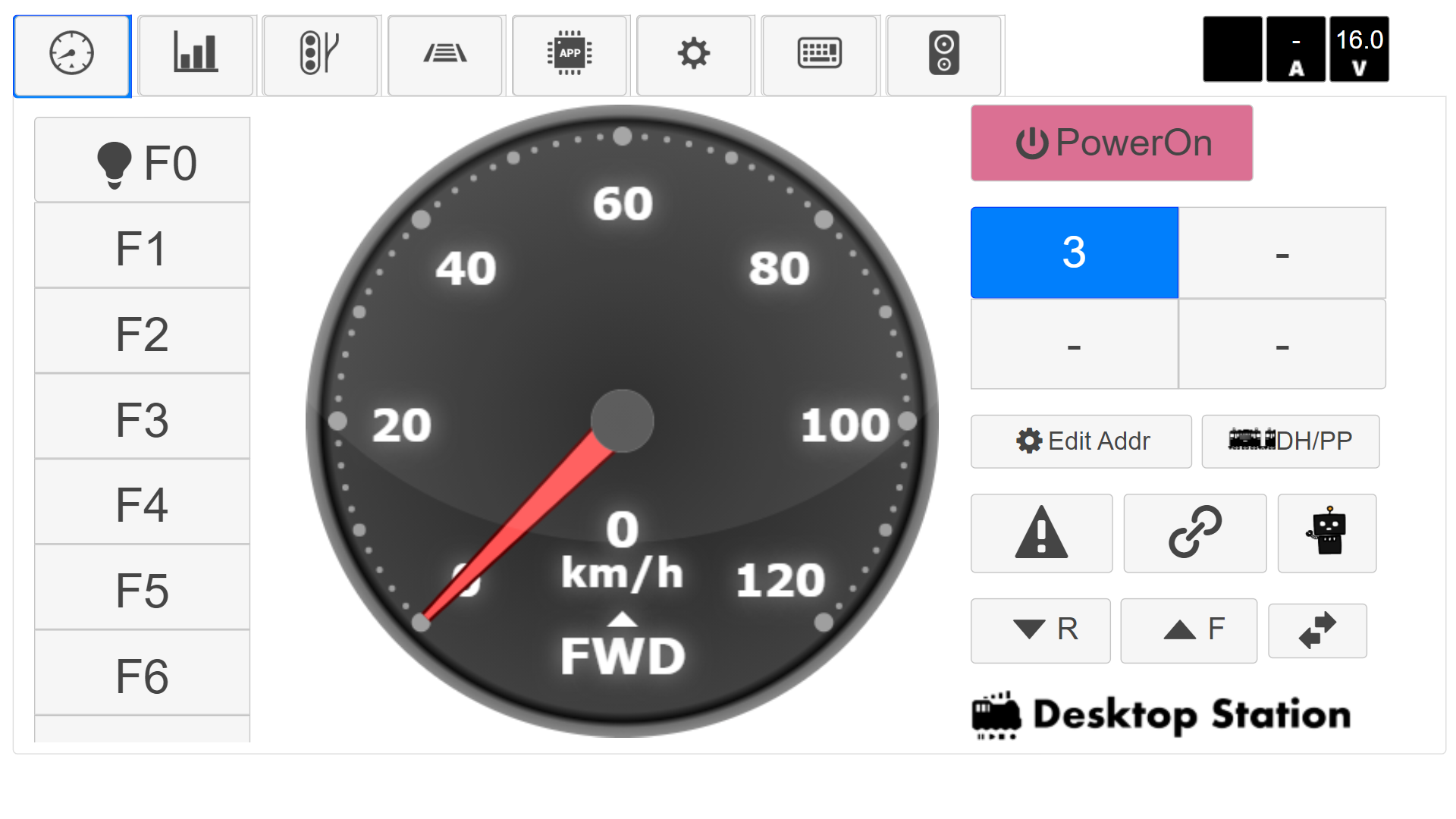Switch to the bar chart tab

tap(196, 55)
